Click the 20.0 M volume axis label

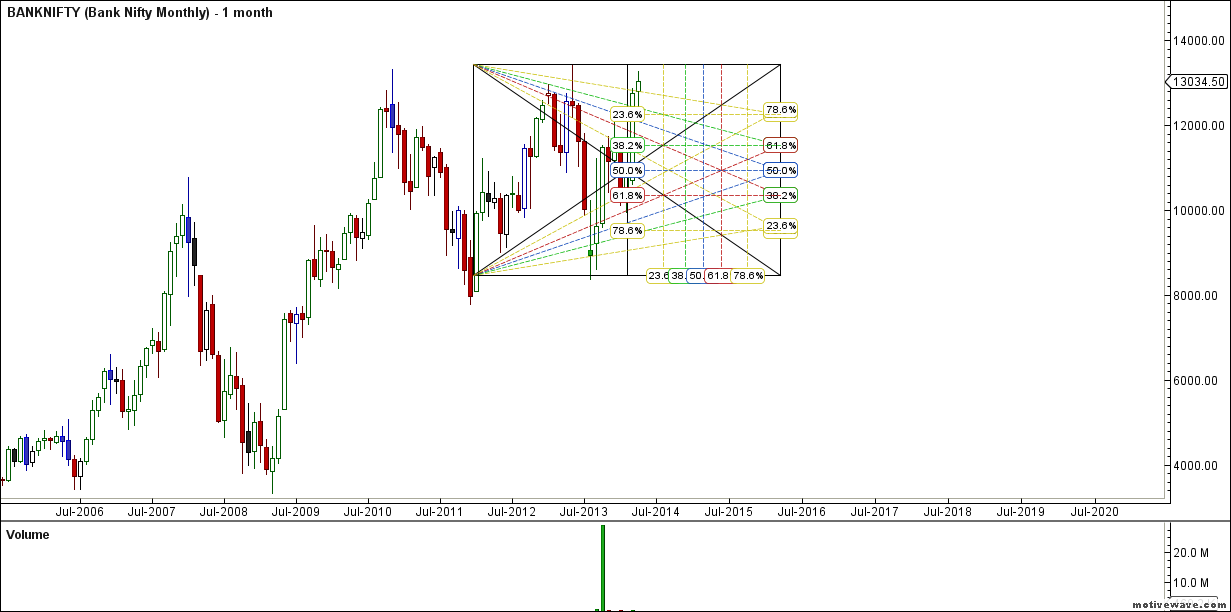(1202, 552)
